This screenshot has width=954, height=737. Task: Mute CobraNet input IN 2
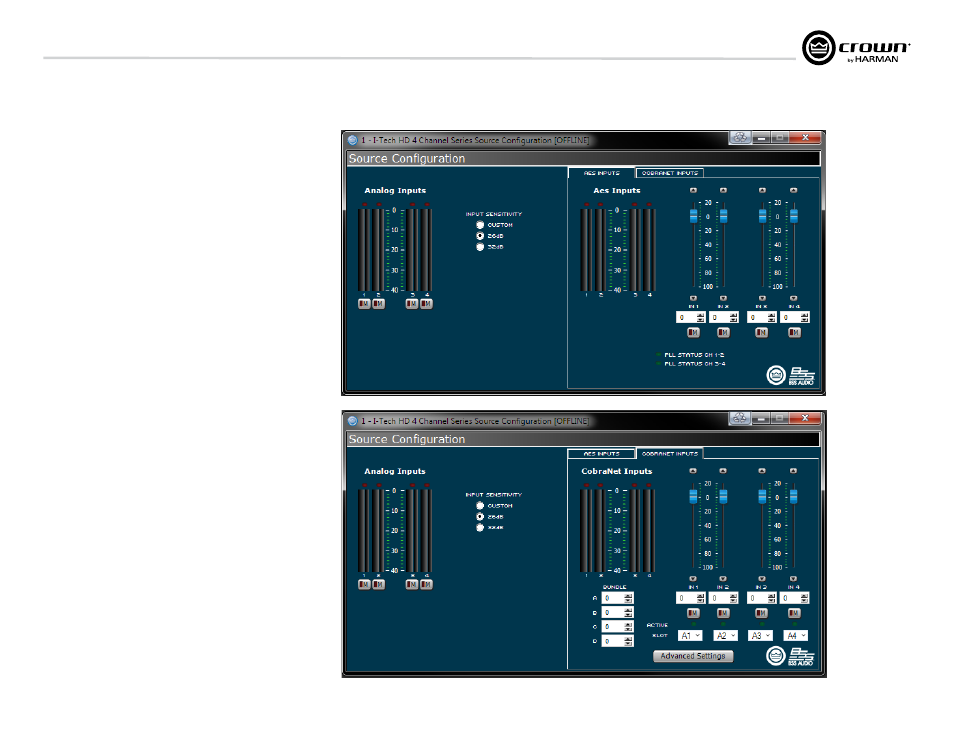click(x=723, y=613)
